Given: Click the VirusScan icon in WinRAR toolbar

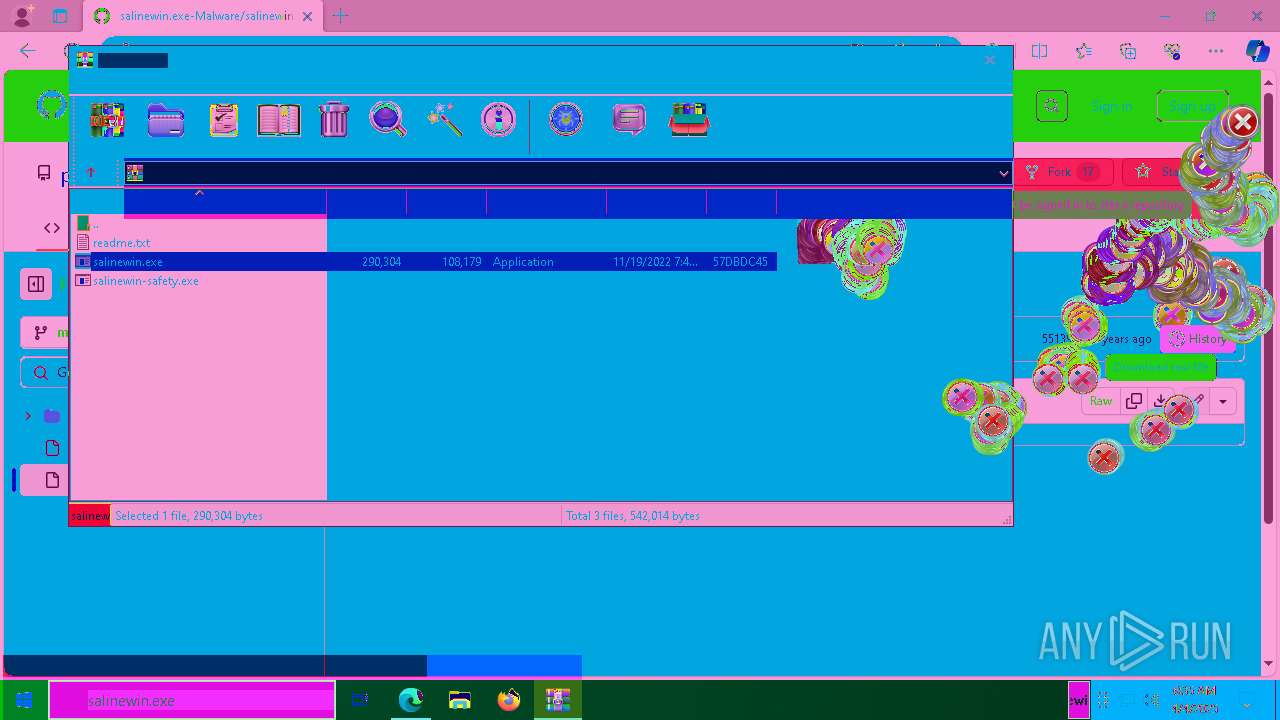Looking at the screenshot, I should [x=566, y=120].
